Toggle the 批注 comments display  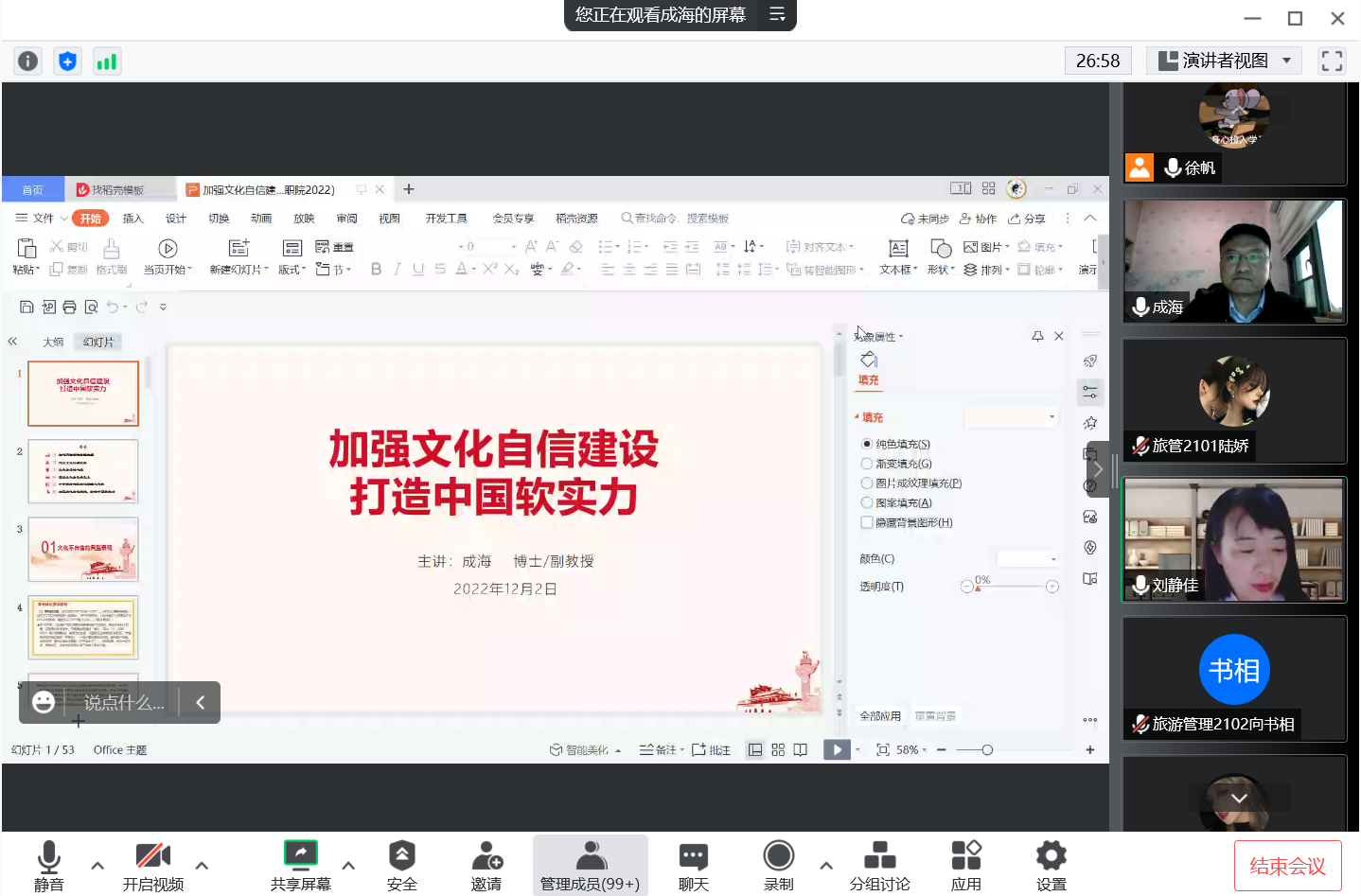click(711, 749)
